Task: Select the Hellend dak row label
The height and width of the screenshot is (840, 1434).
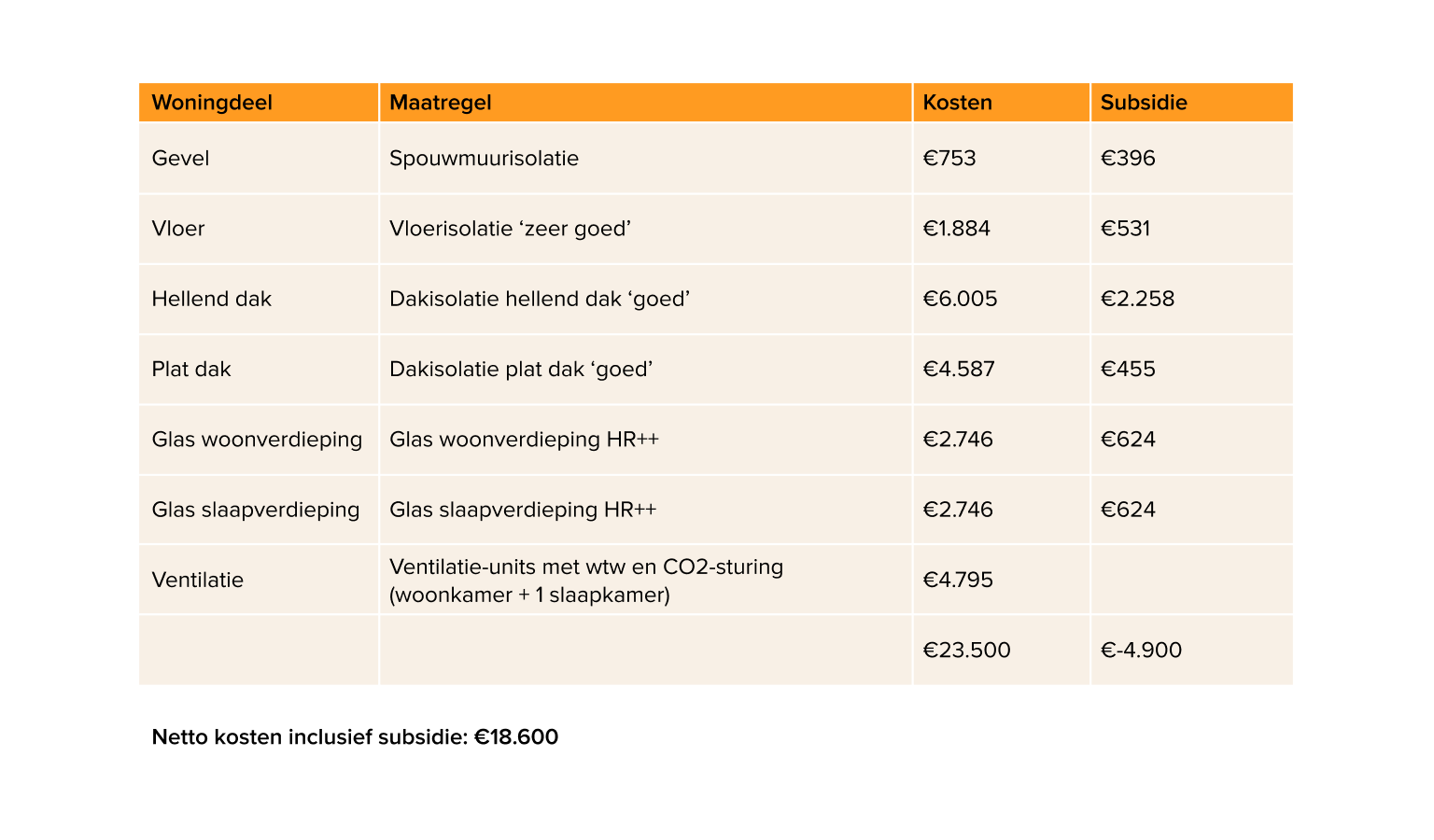Action: (211, 299)
